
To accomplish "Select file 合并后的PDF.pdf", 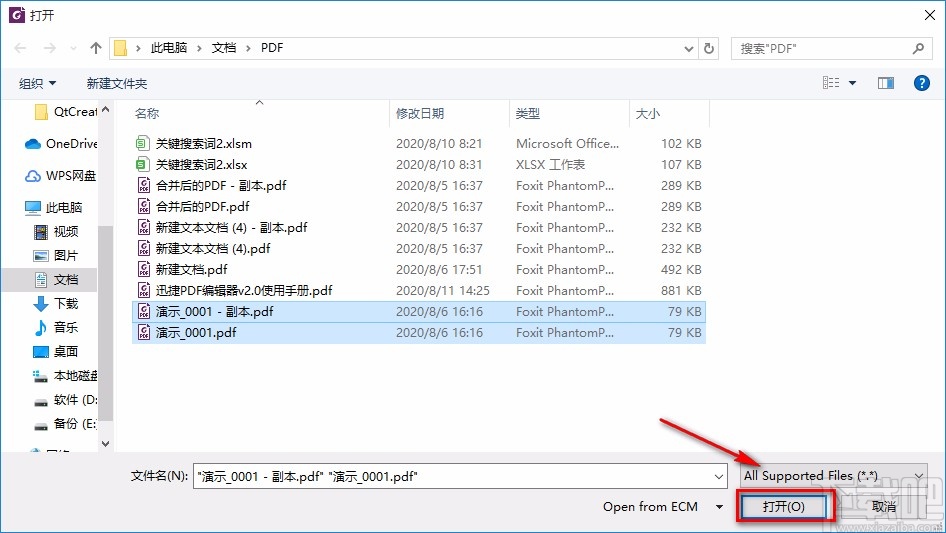I will 419,206.
